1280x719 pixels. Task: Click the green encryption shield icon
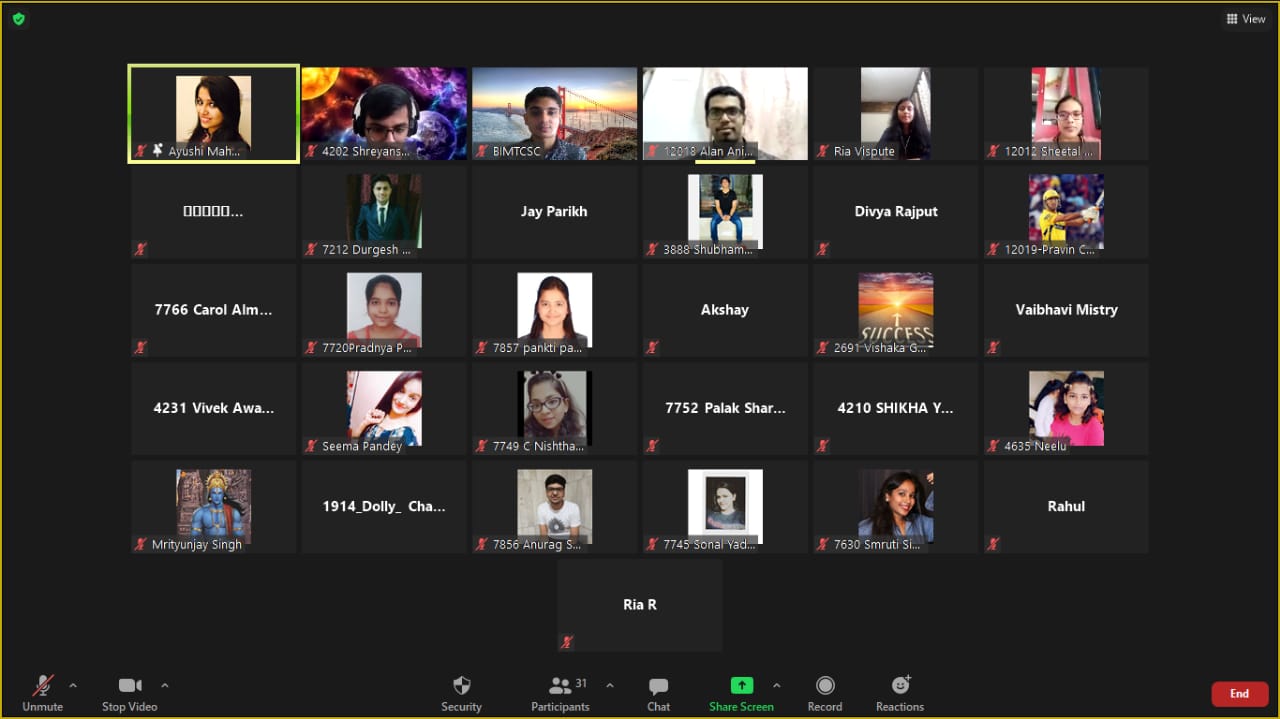coord(18,19)
